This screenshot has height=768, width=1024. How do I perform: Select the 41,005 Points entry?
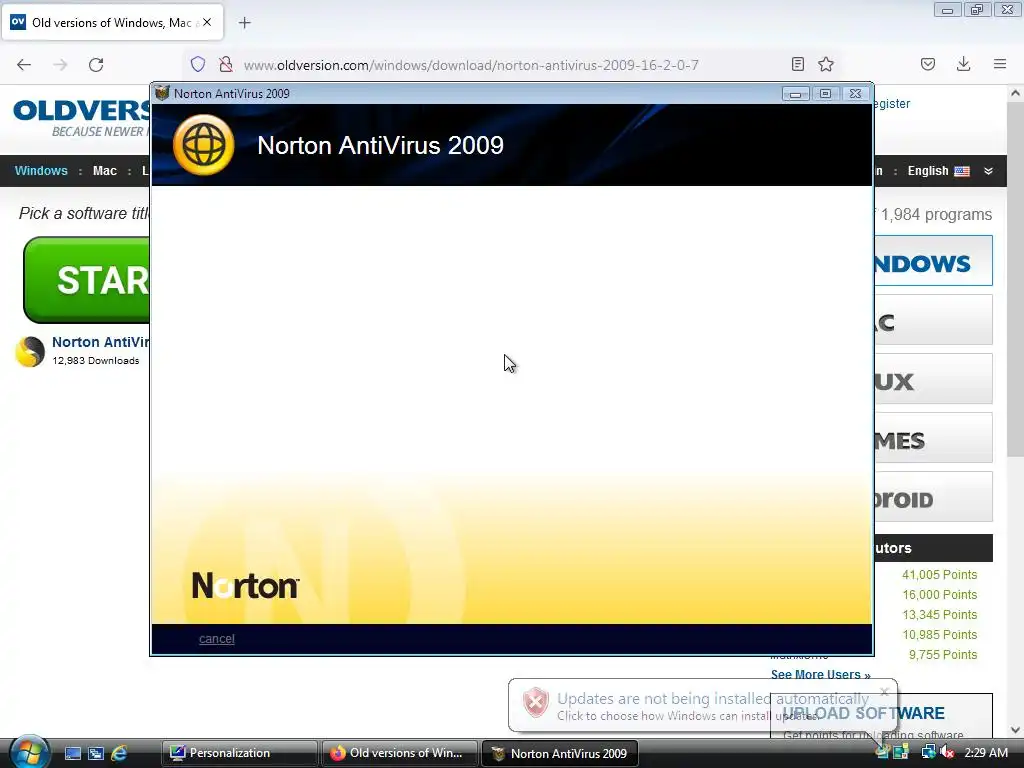pos(939,575)
